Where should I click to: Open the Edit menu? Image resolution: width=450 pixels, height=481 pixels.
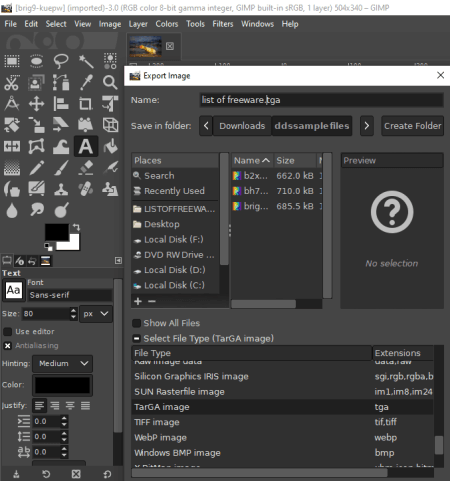(31, 24)
